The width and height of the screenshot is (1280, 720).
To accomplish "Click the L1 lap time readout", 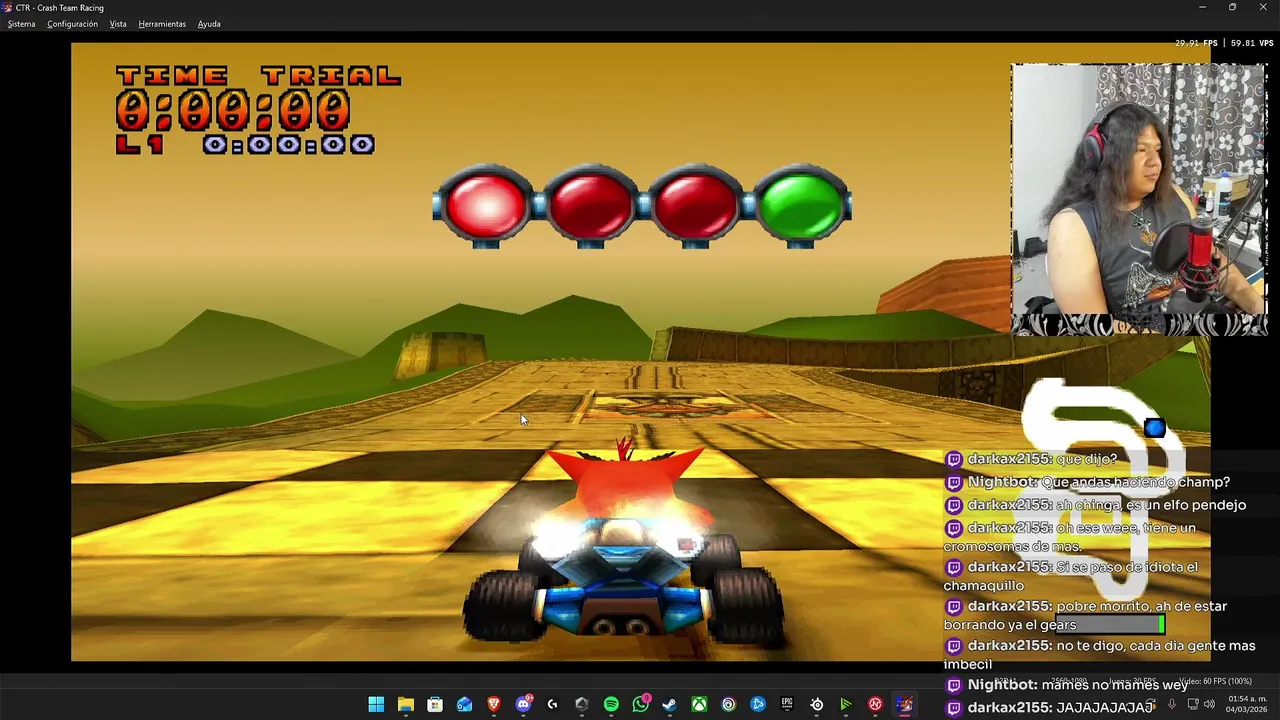I will [x=245, y=145].
